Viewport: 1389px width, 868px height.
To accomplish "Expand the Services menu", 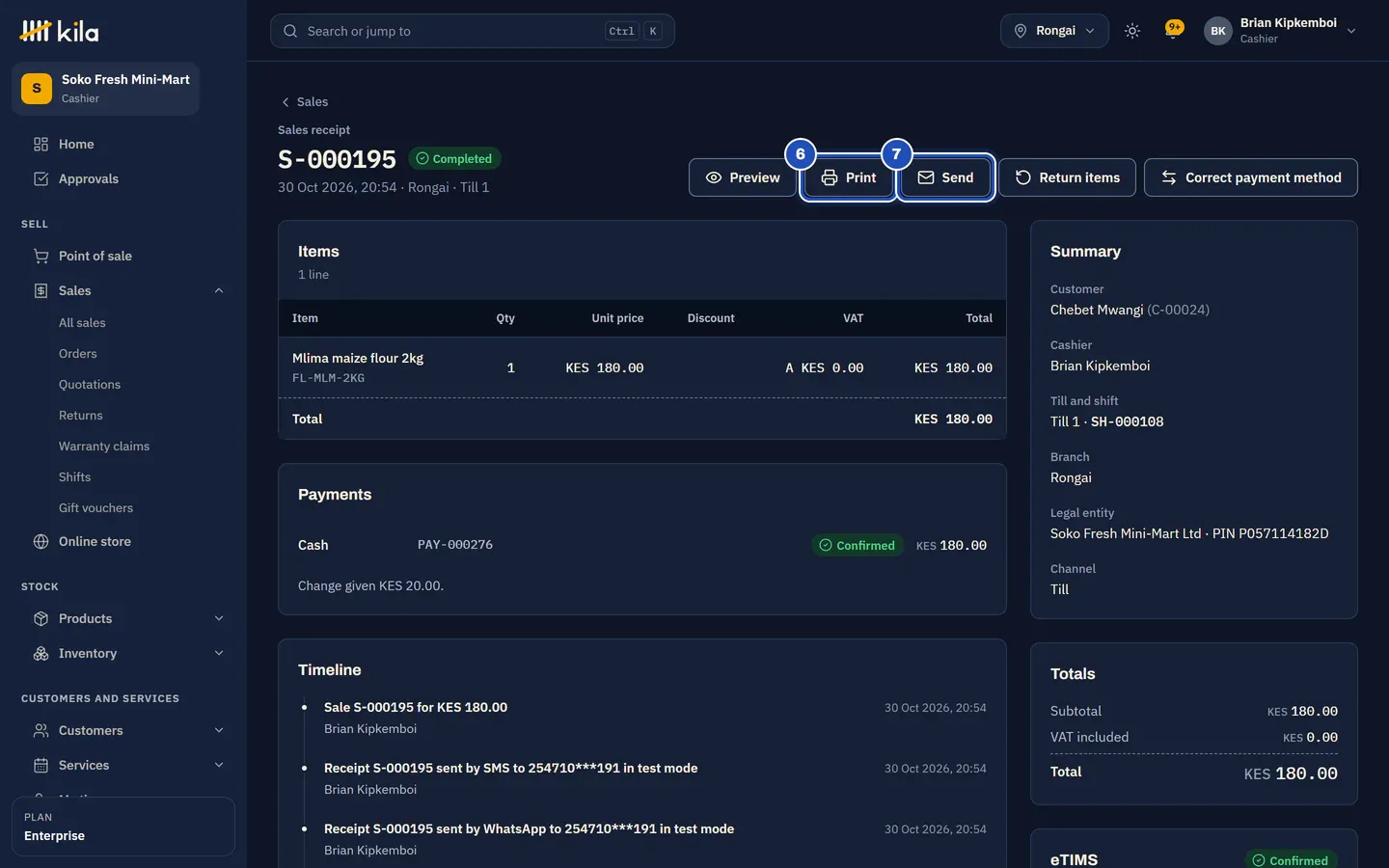I will coord(219,765).
